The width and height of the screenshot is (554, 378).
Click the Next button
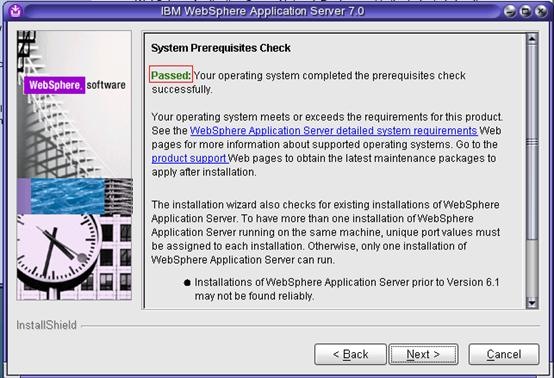tap(423, 354)
